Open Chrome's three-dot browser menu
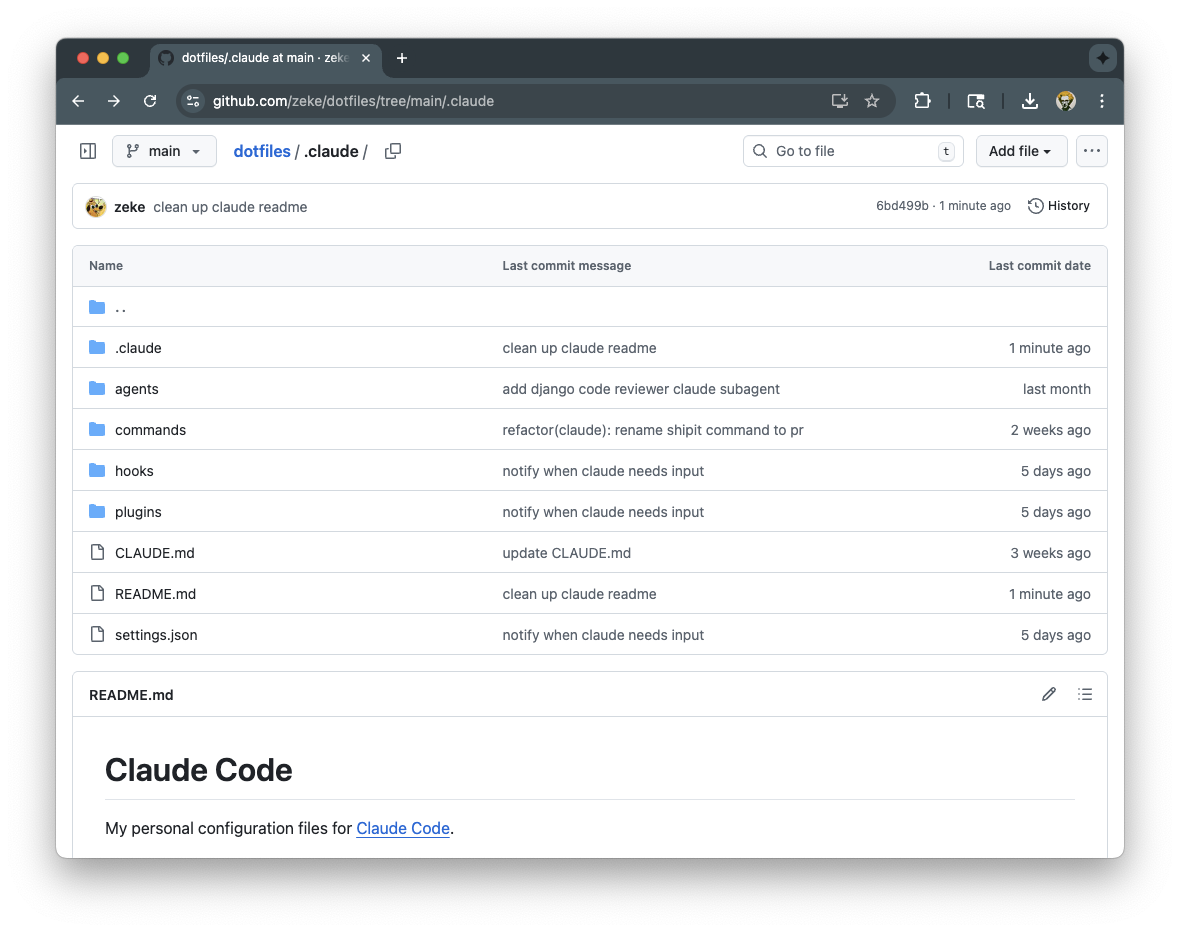1180x932 pixels. click(1101, 101)
